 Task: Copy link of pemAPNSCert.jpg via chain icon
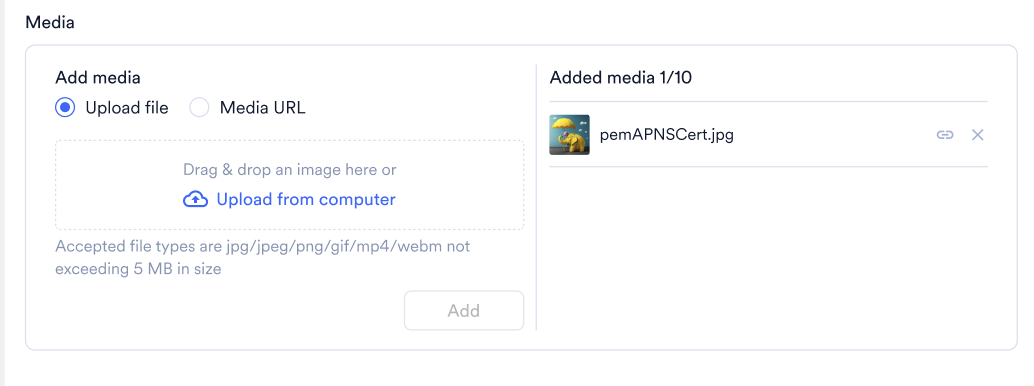[x=945, y=135]
